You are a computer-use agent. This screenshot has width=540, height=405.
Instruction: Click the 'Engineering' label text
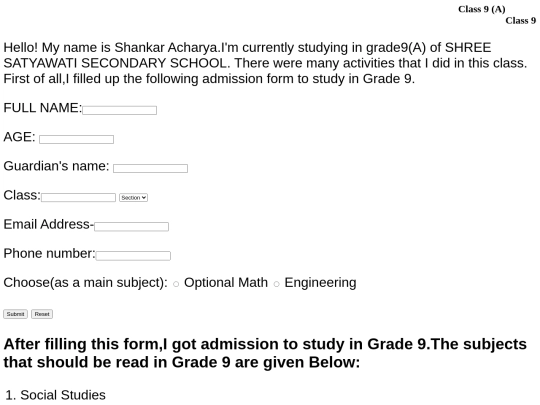[320, 283]
